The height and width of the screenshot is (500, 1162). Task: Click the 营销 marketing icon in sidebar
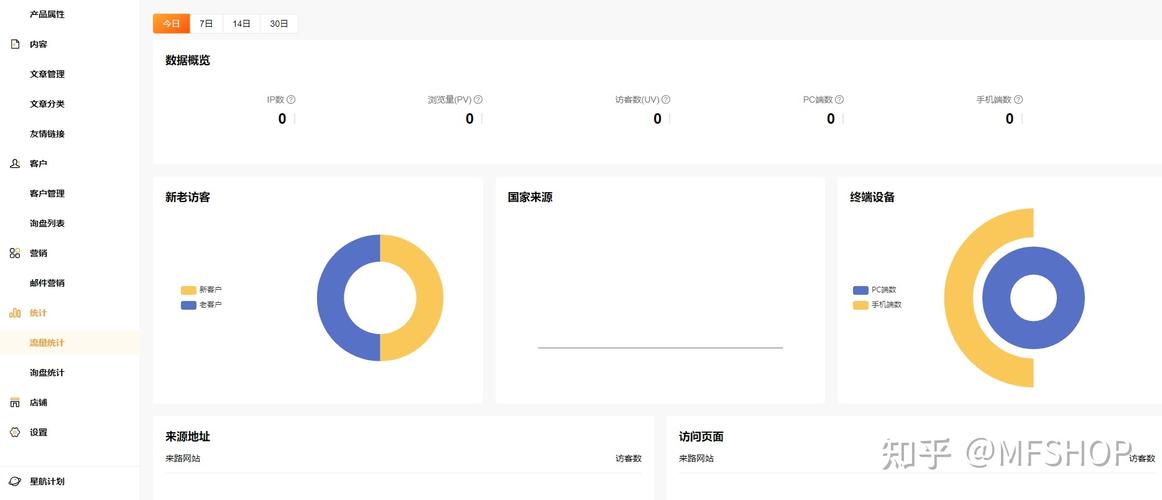pyautogui.click(x=15, y=253)
